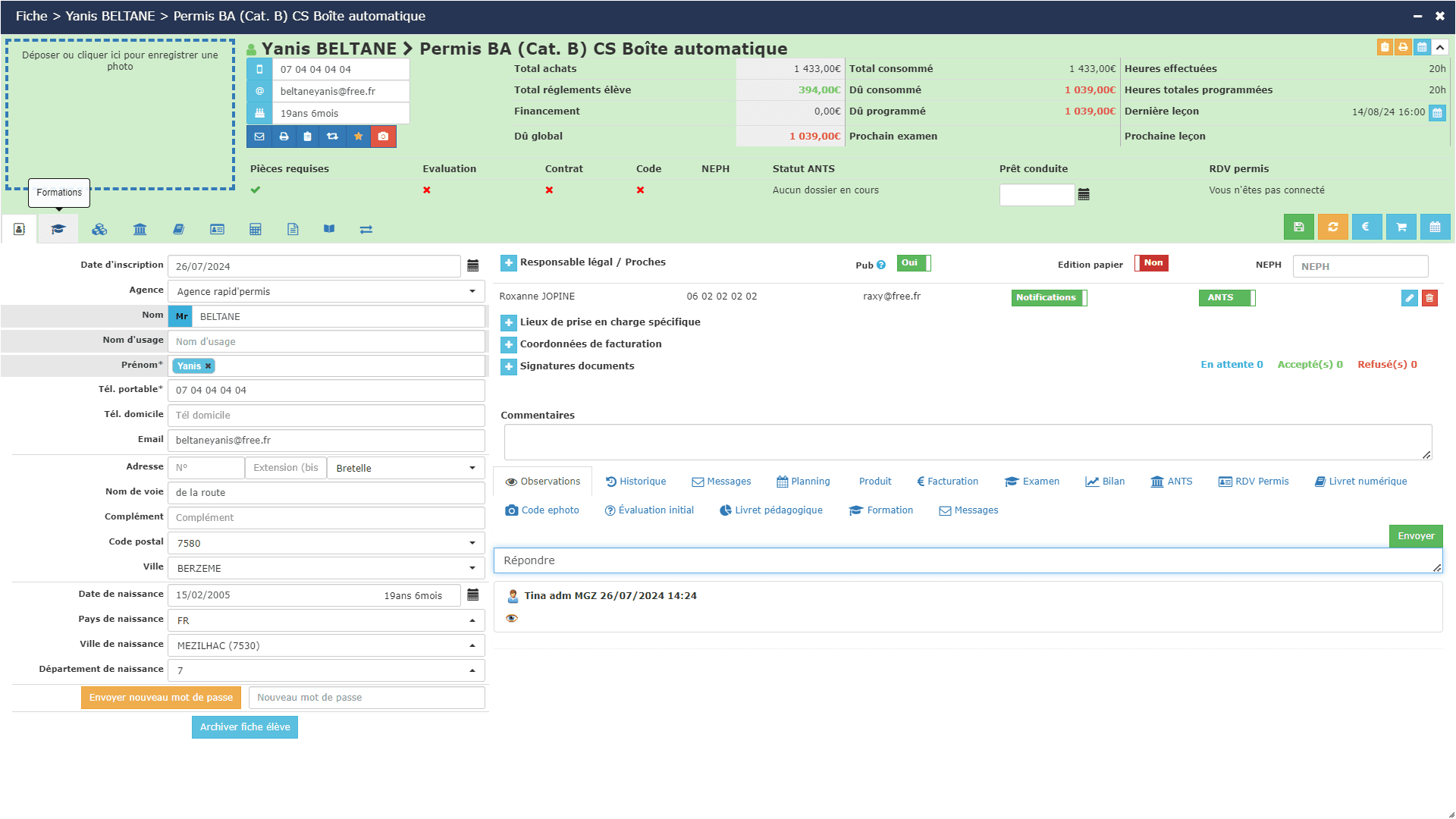The image size is (1456, 819).
Task: Toggle the Edition papier switch showing Non
Action: pyautogui.click(x=1151, y=263)
